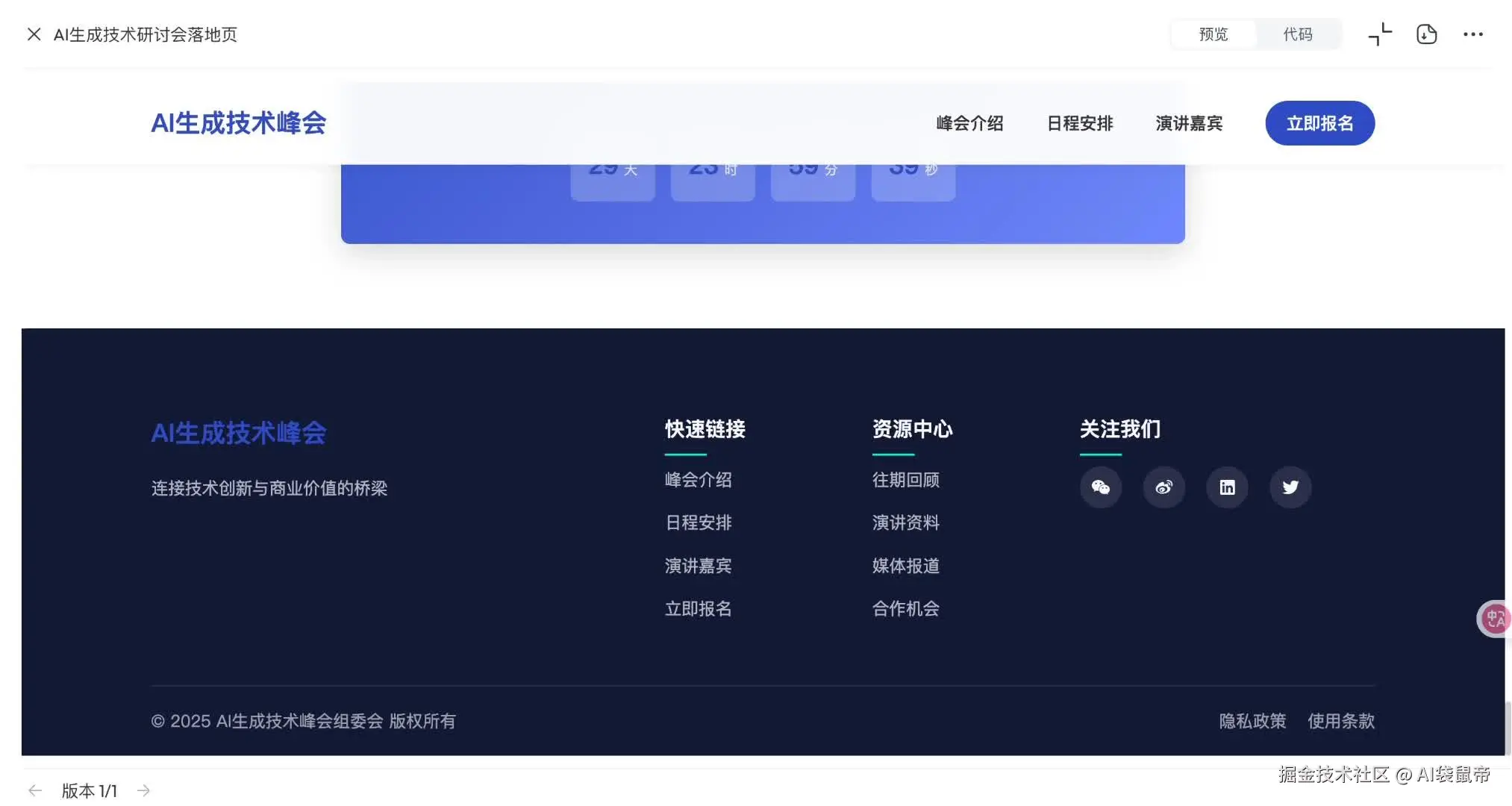Open the LinkedIn social icon
The image size is (1512, 806).
(x=1228, y=487)
